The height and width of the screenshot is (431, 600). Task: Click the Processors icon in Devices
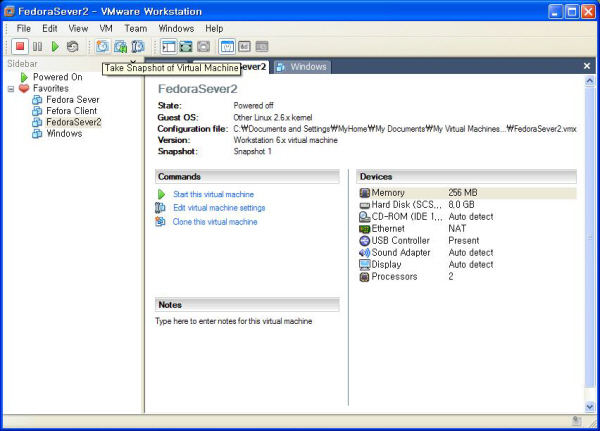[x=365, y=277]
